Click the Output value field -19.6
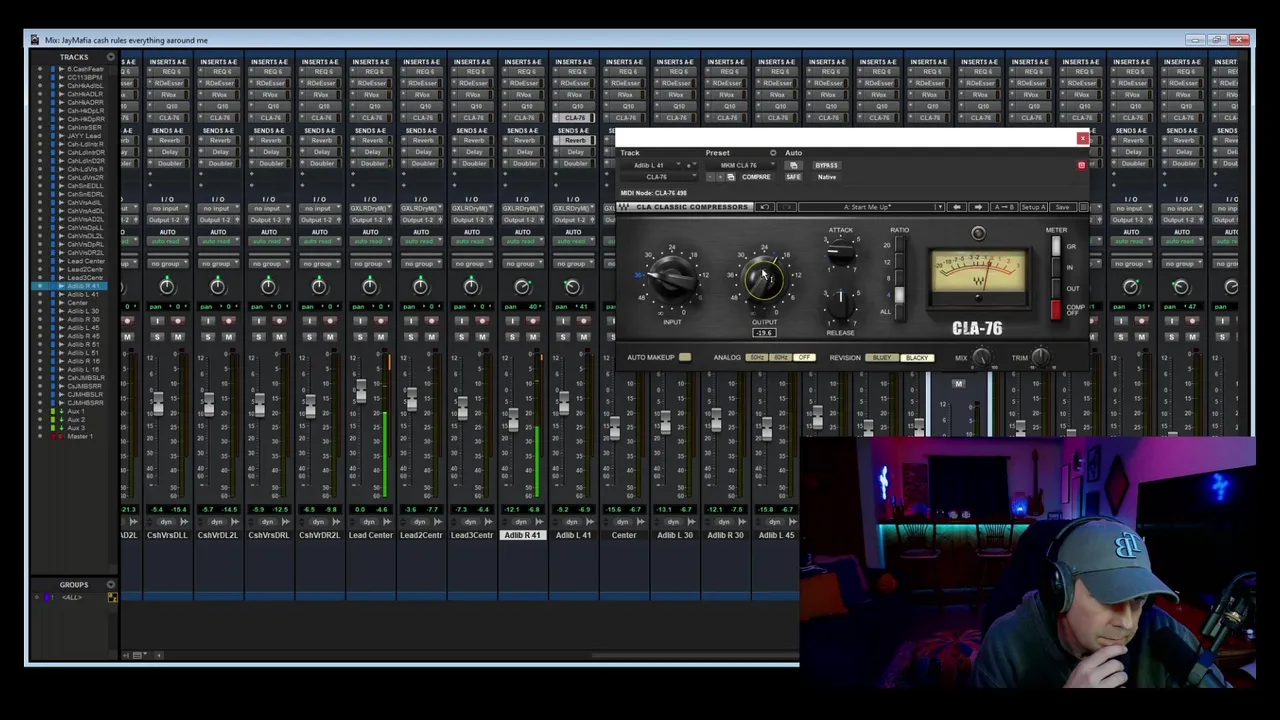This screenshot has height=720, width=1280. click(765, 332)
